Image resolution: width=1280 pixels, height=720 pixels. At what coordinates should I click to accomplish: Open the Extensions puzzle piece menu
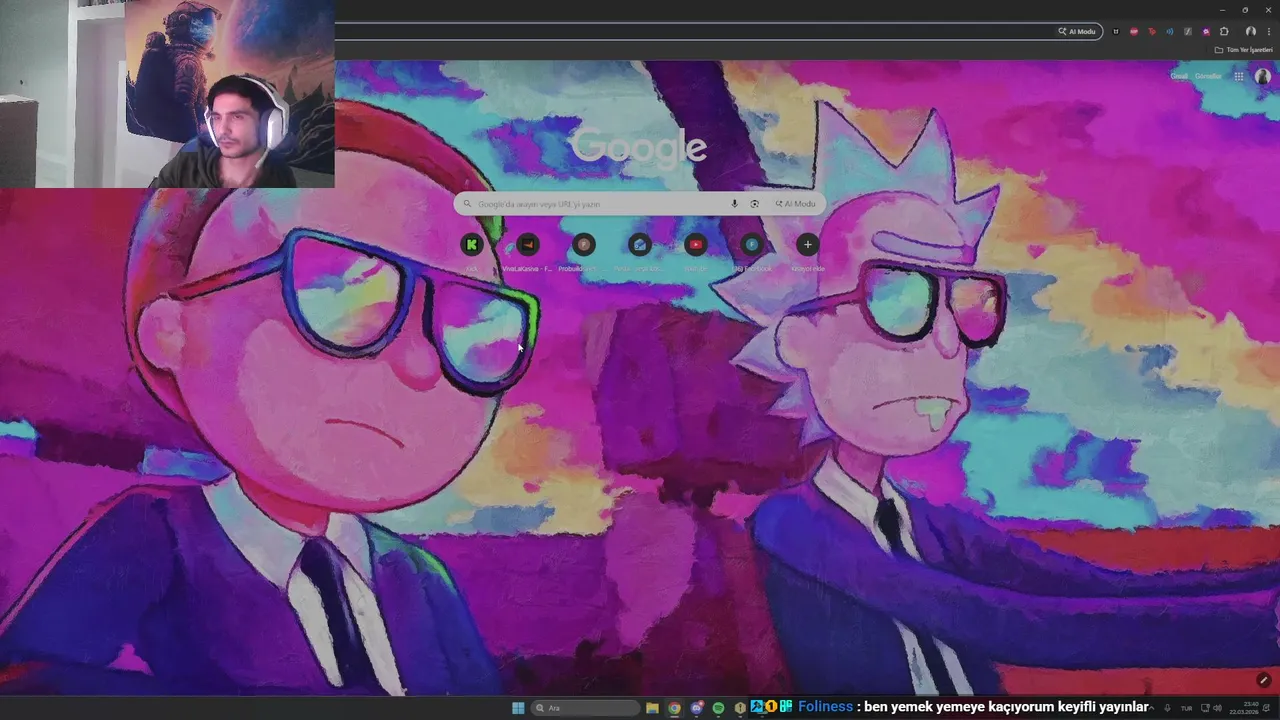click(x=1224, y=32)
